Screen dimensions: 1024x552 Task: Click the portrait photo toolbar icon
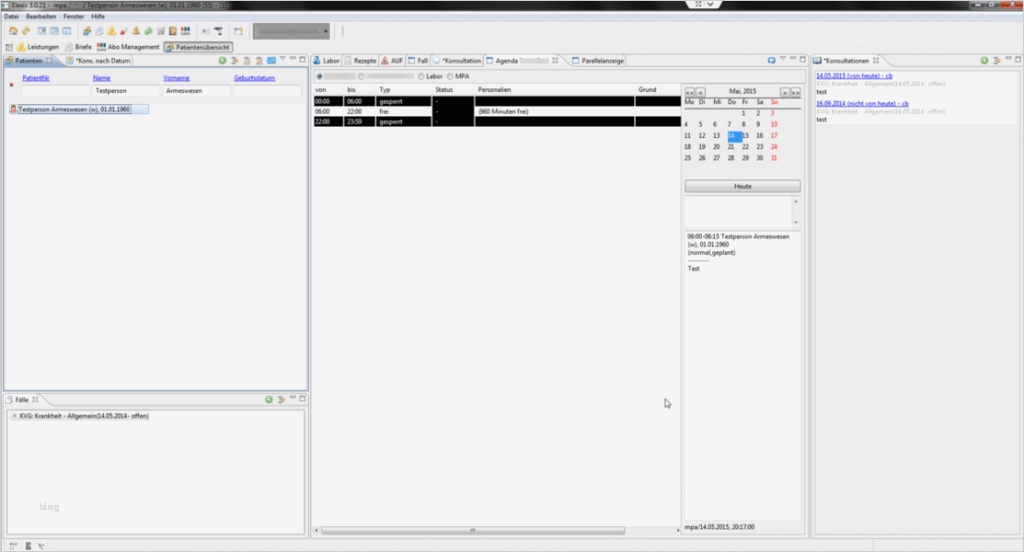[173, 31]
